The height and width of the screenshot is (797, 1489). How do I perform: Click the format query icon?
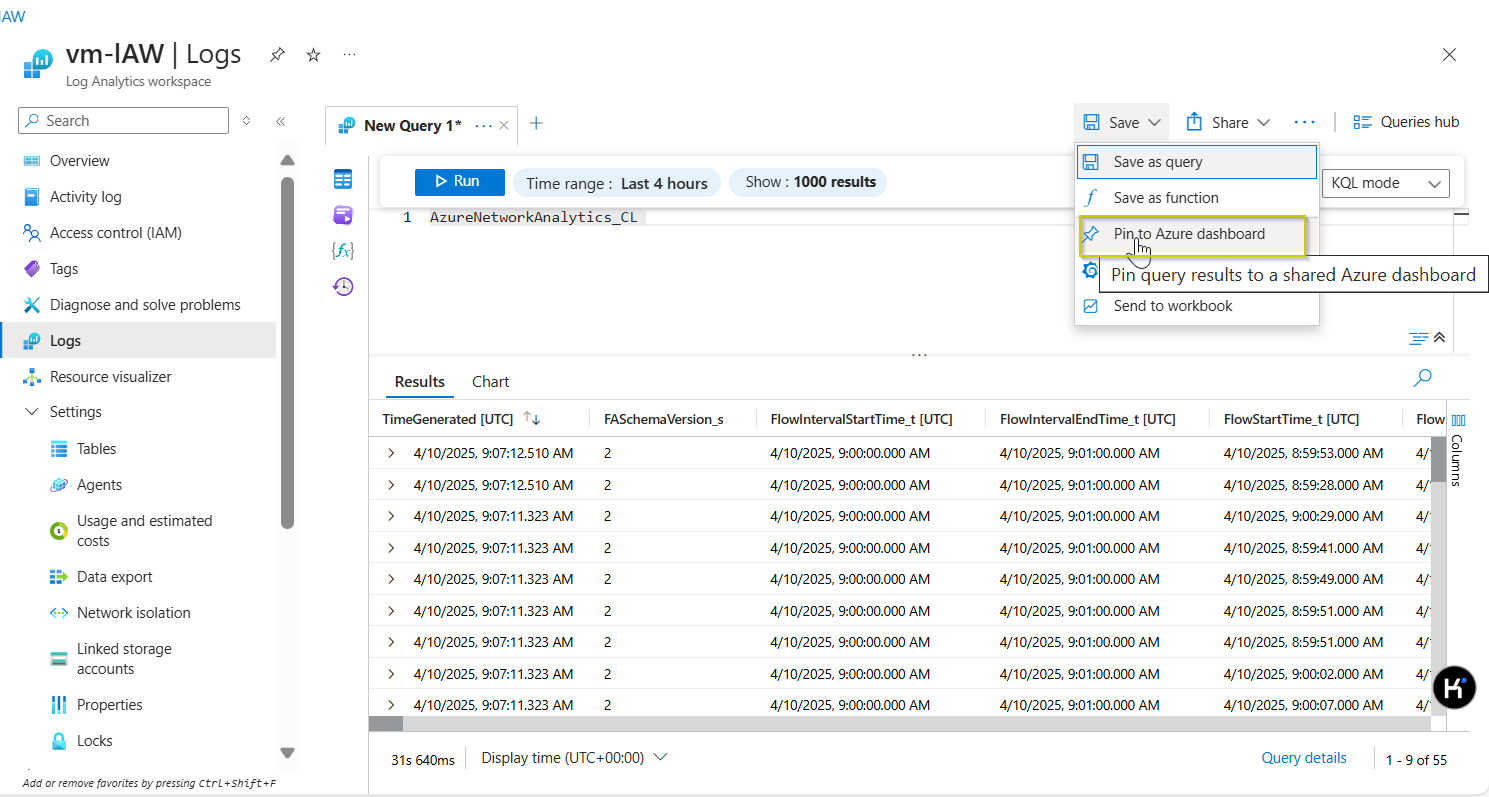click(1418, 338)
